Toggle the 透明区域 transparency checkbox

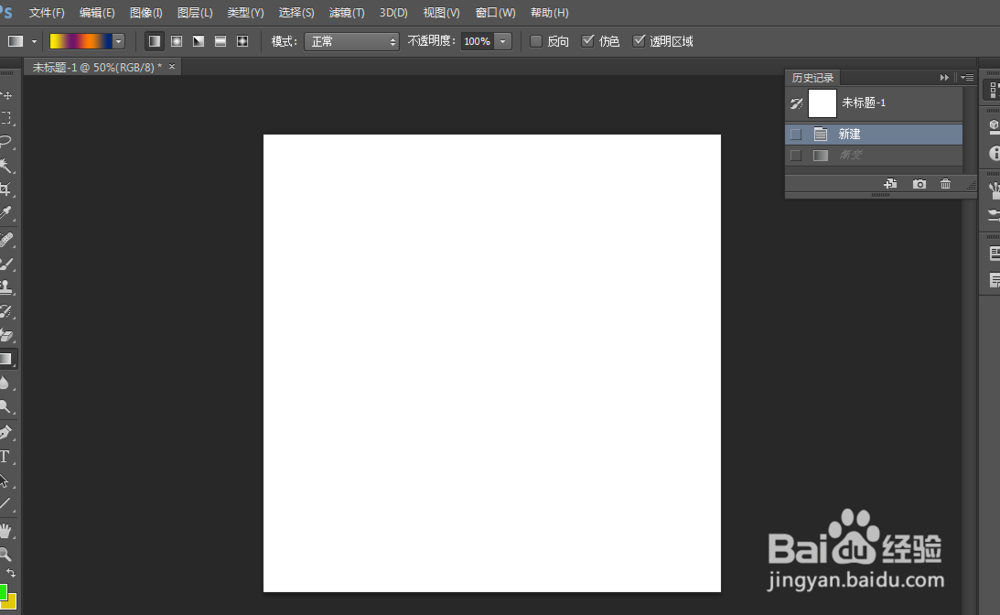(638, 41)
